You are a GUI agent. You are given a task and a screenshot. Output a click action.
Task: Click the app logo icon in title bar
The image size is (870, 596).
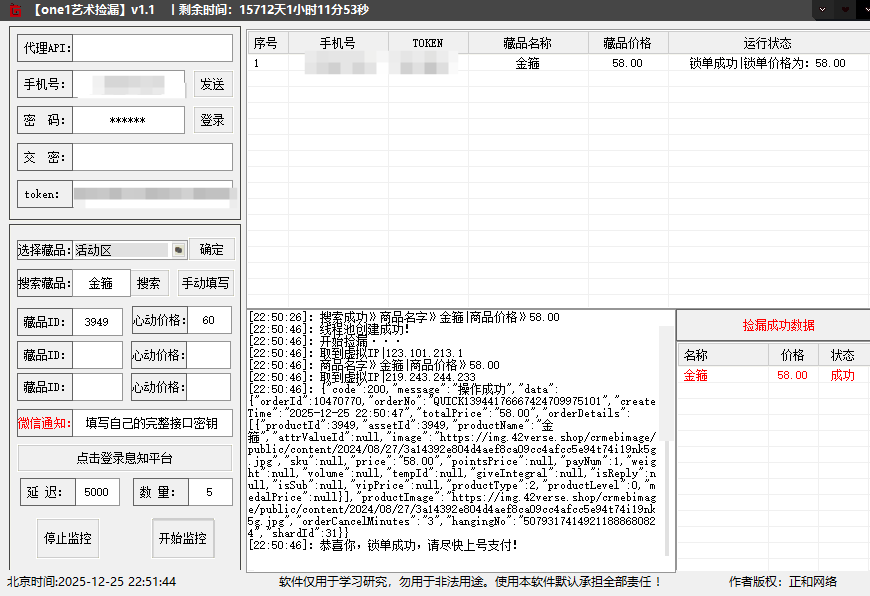tap(15, 10)
